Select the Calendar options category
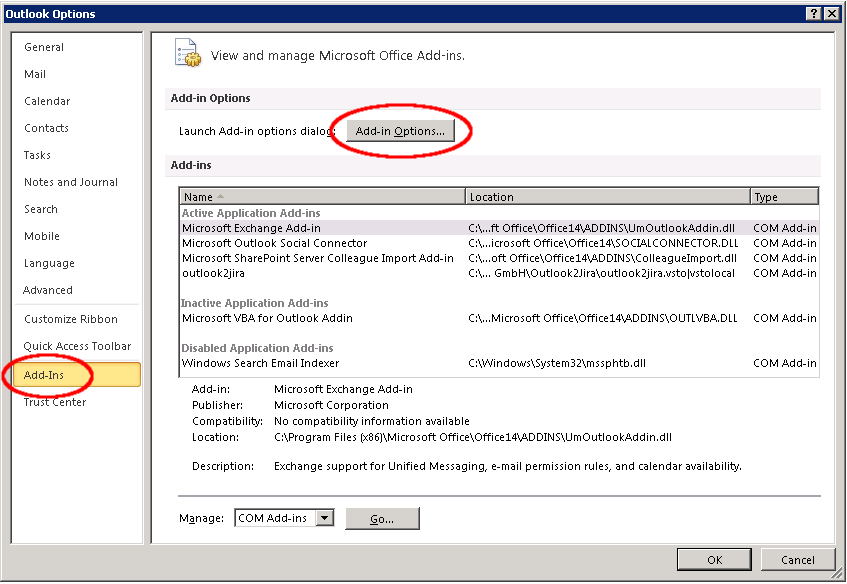 [47, 101]
